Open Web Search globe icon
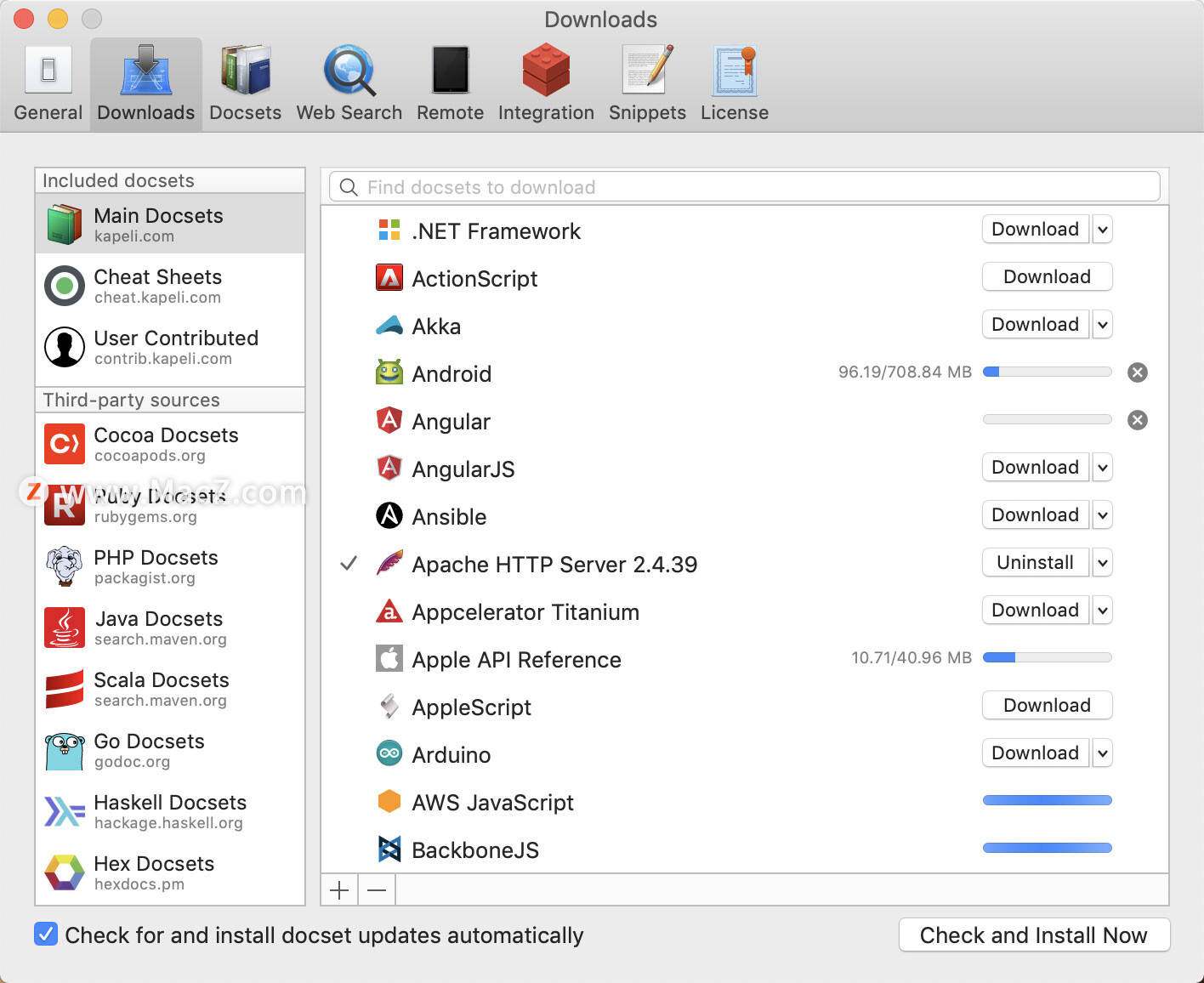Image resolution: width=1204 pixels, height=983 pixels. tap(349, 70)
